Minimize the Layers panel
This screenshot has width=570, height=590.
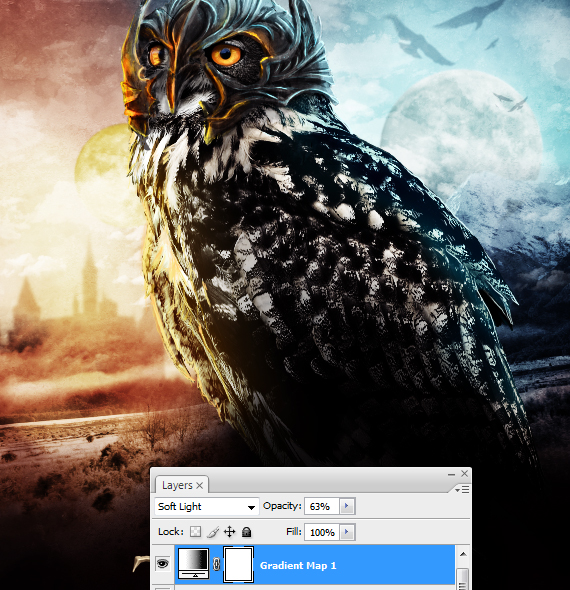(x=451, y=474)
